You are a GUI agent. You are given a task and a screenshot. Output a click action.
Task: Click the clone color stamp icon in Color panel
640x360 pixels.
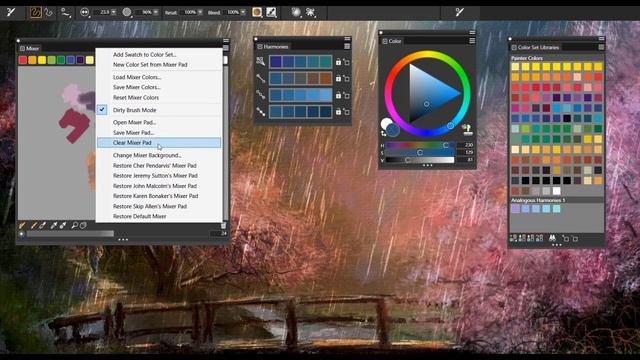[x=467, y=130]
